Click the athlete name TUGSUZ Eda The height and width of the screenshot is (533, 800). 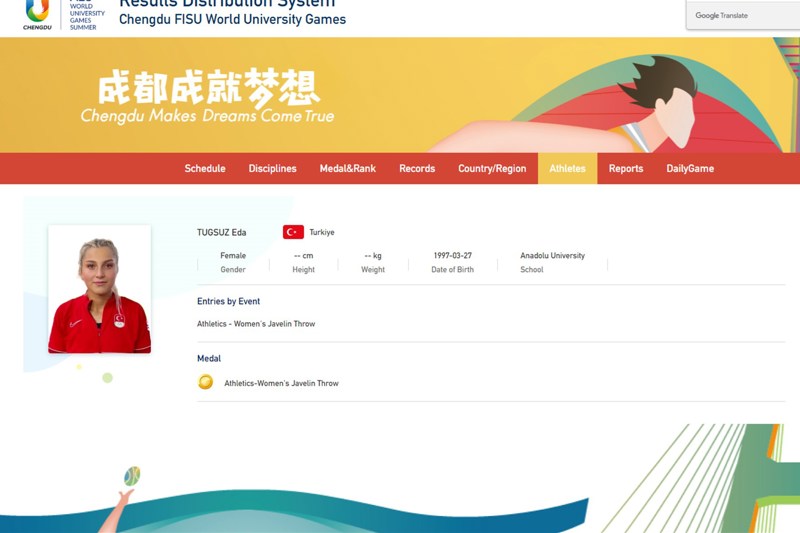click(x=221, y=232)
